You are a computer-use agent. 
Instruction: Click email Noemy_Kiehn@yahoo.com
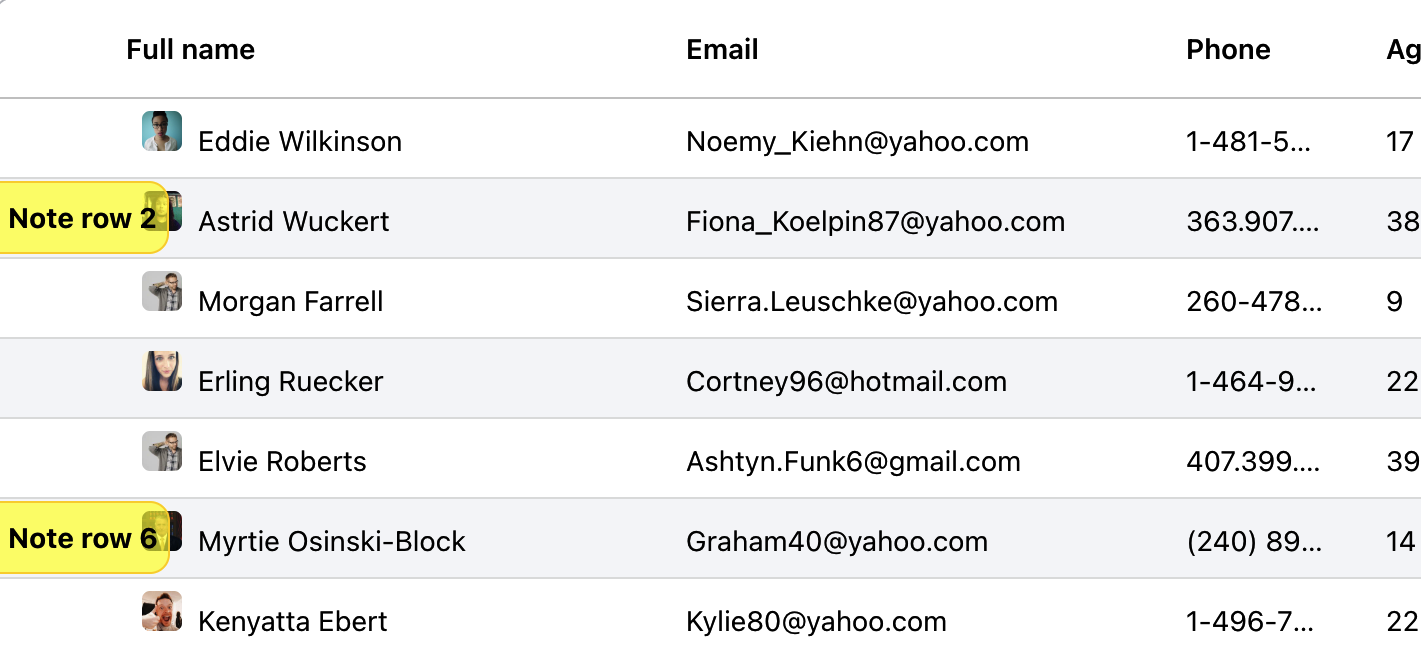(857, 141)
